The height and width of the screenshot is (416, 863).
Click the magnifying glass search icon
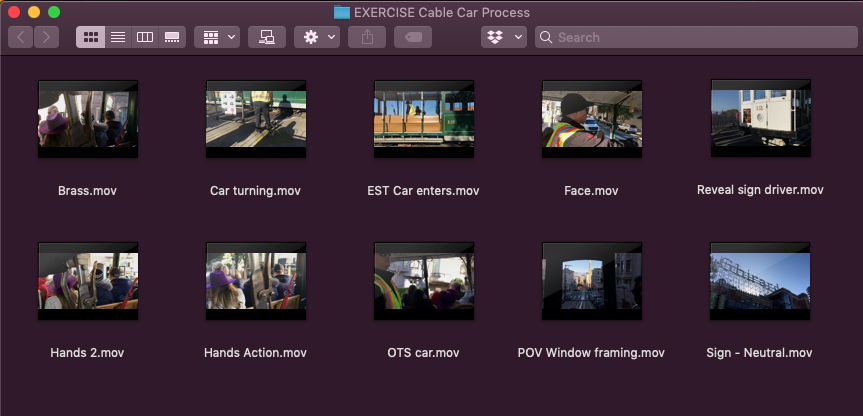[x=545, y=37]
